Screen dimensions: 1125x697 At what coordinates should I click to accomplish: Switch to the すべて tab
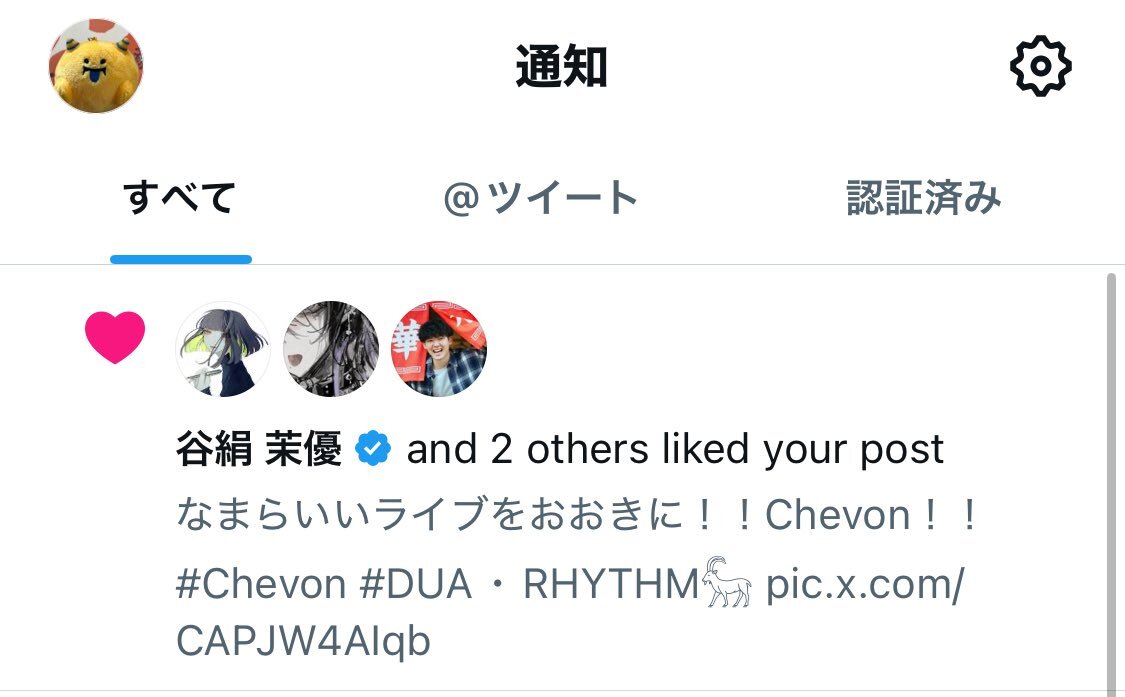click(x=180, y=197)
